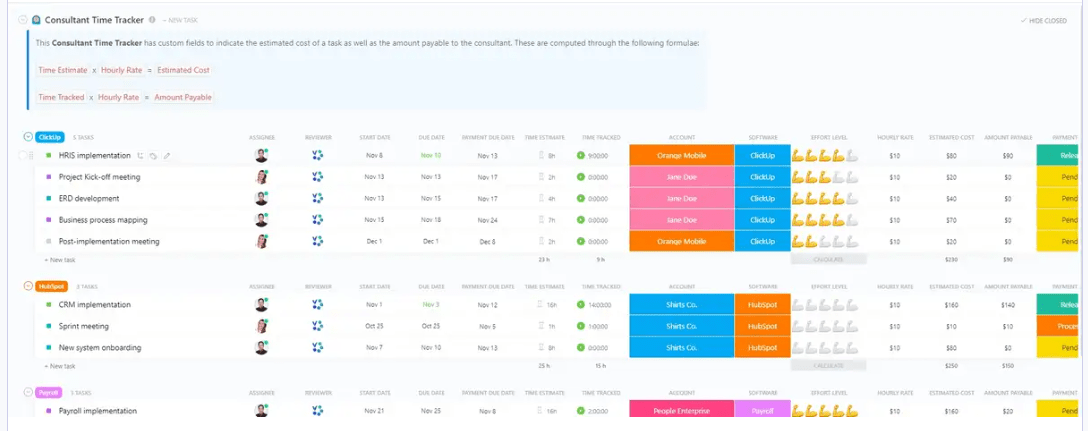Select the Payroll status group label
This screenshot has width=1088, height=431.
click(x=49, y=392)
